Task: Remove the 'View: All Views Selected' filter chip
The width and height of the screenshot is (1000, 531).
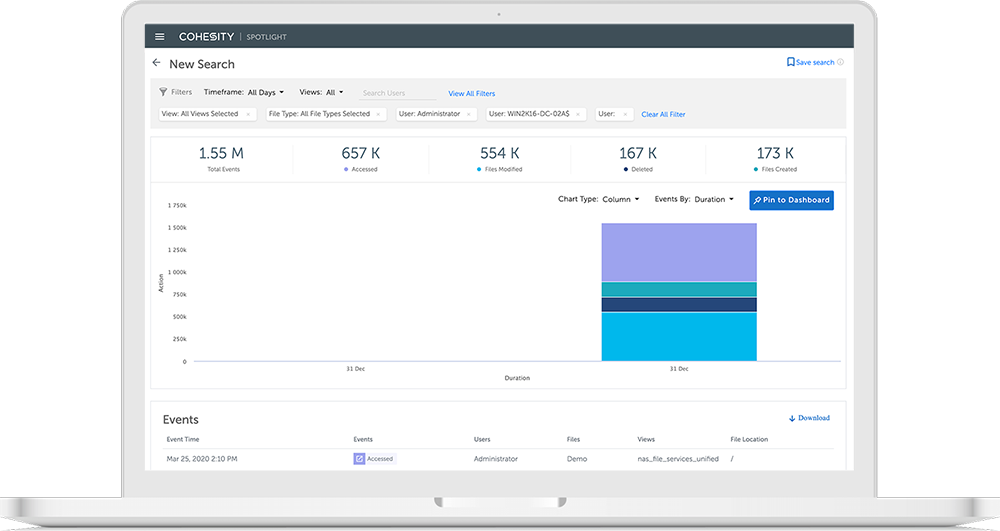Action: pos(248,114)
